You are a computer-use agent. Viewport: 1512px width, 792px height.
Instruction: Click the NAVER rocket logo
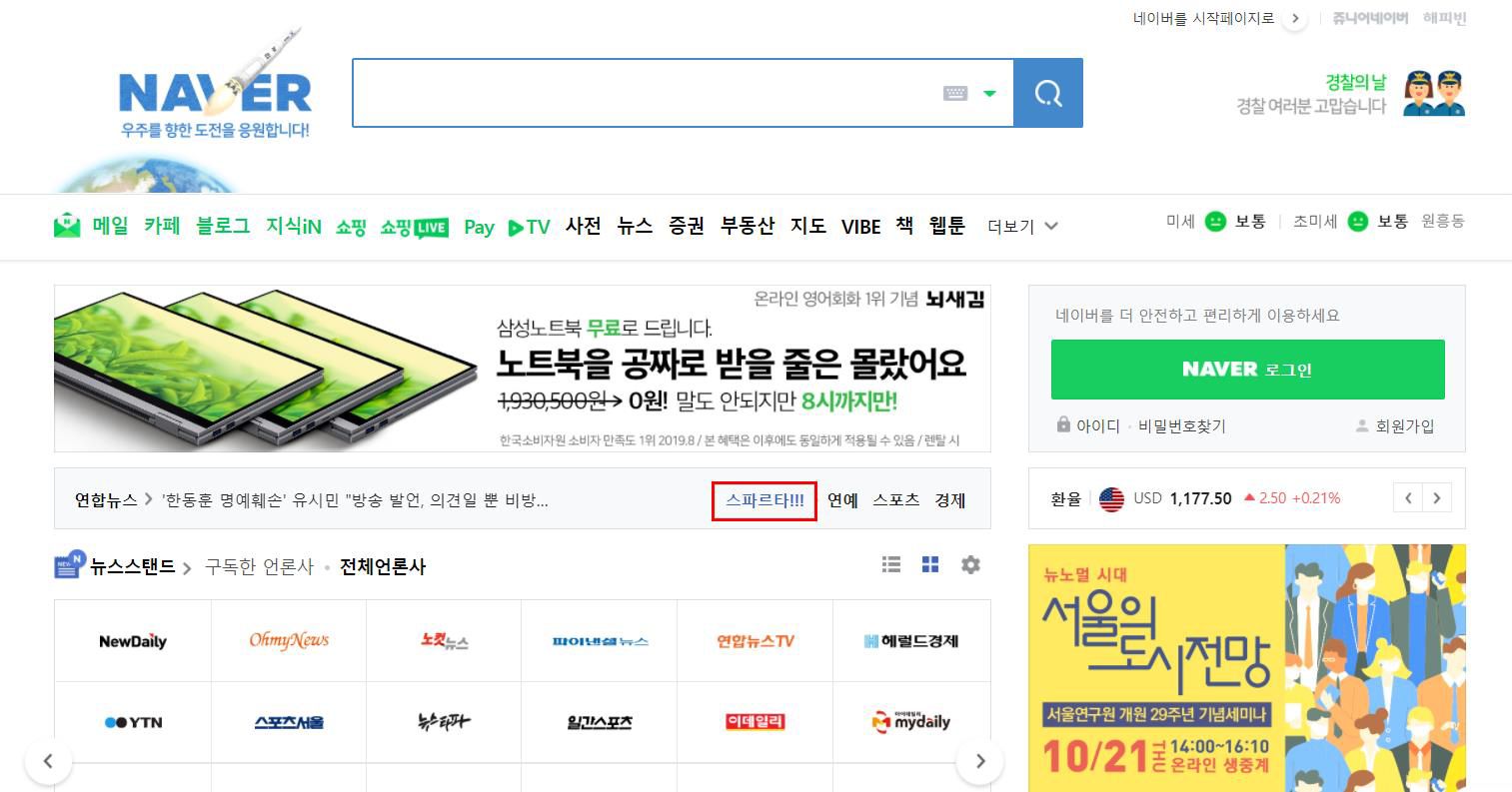pos(215,86)
